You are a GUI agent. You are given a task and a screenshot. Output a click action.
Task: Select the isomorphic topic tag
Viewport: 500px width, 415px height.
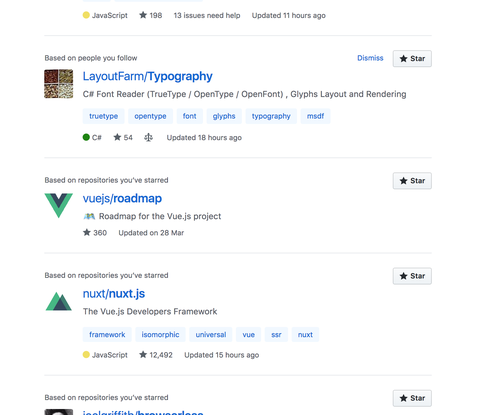pyautogui.click(x=160, y=335)
